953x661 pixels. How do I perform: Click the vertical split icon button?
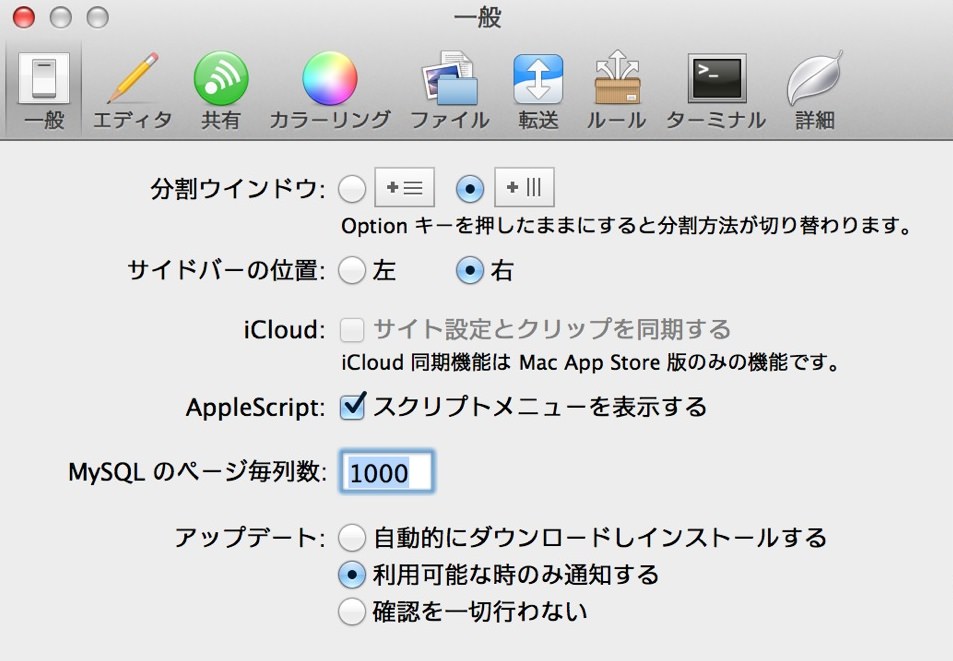click(x=524, y=188)
